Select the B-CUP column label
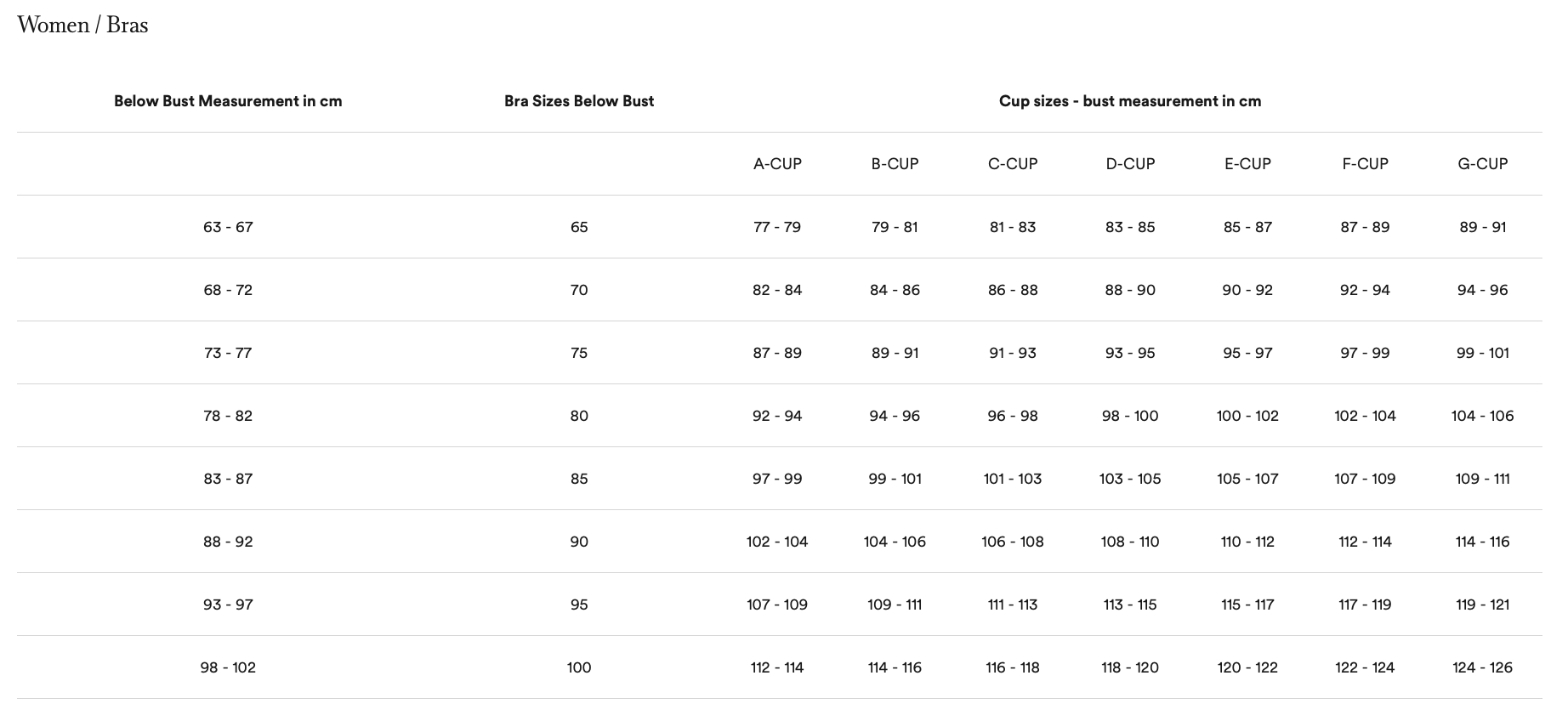The height and width of the screenshot is (721, 1568). [x=895, y=164]
